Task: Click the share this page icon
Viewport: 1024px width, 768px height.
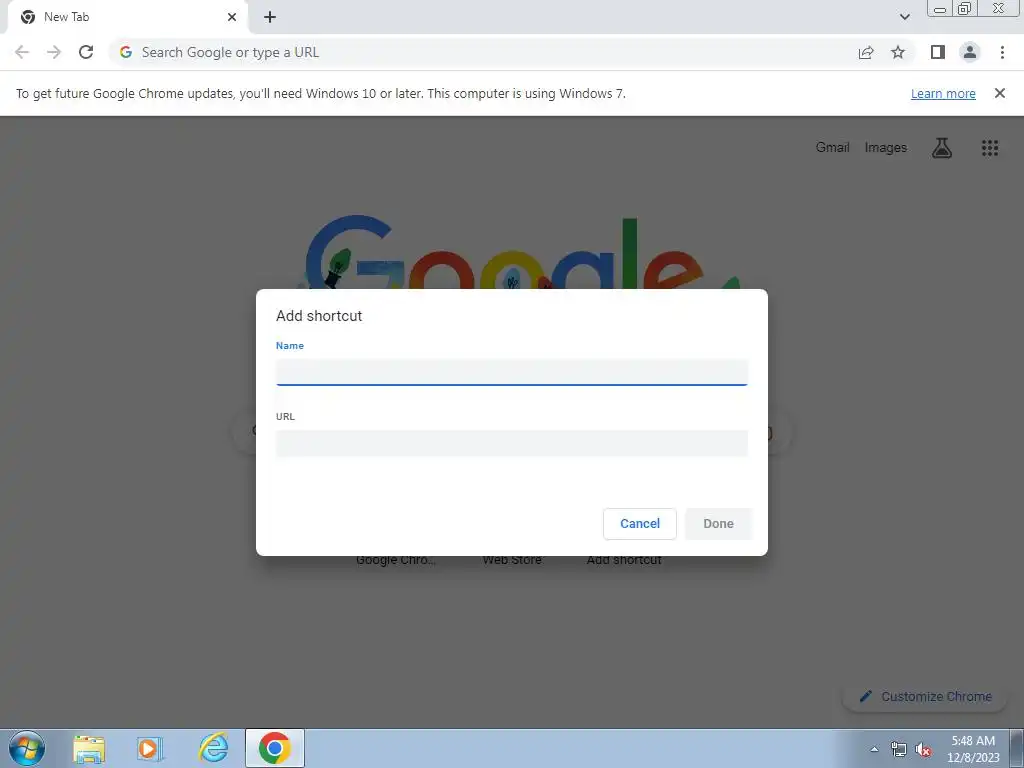Action: coord(866,52)
